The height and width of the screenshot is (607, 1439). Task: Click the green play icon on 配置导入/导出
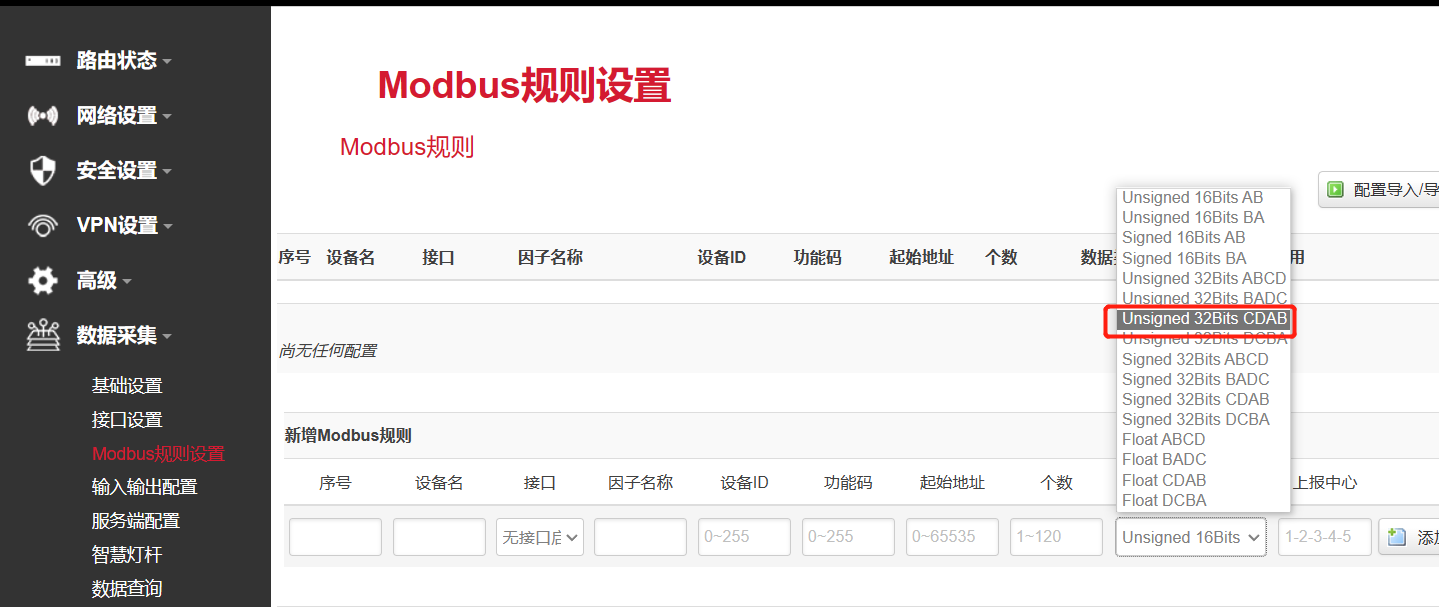[x=1334, y=189]
